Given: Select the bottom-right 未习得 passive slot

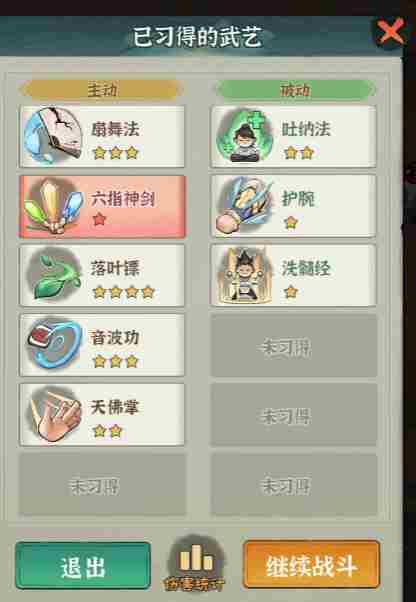Looking at the screenshot, I should click(x=294, y=485).
